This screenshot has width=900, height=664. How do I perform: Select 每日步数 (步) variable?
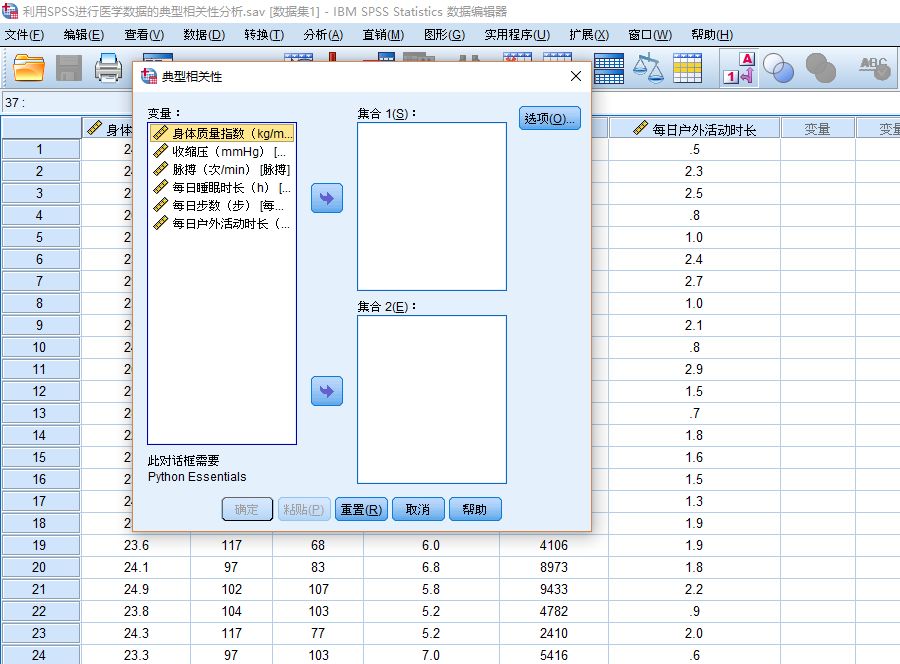(x=223, y=205)
